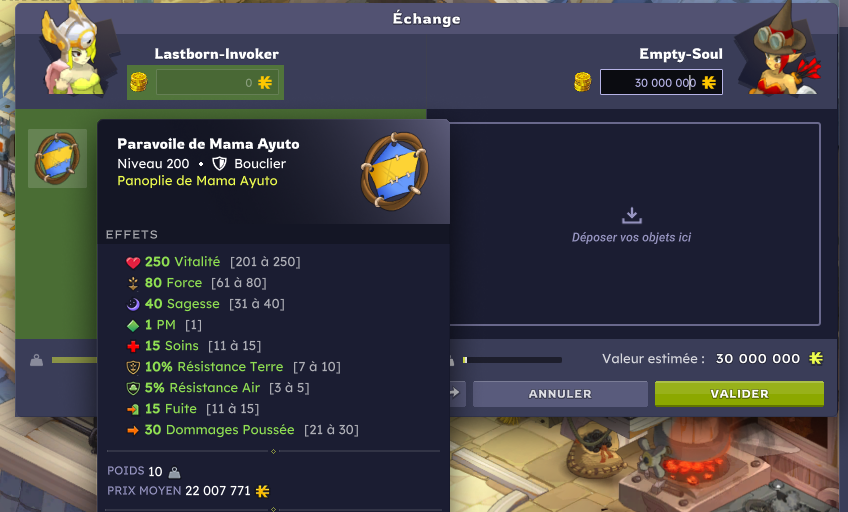Click the Paravoile shield item slot
Image resolution: width=848 pixels, height=512 pixels.
[57, 158]
